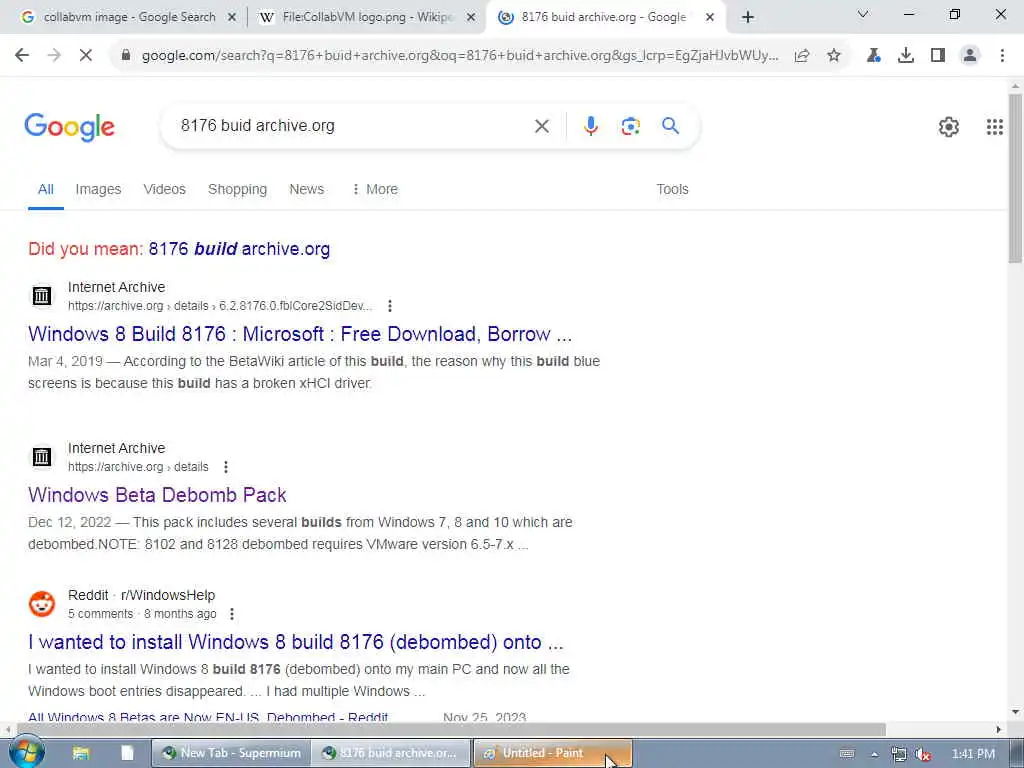The height and width of the screenshot is (768, 1024).
Task: Open 'All Windows 8 Betas are Now EN-US' link
Action: 208,718
